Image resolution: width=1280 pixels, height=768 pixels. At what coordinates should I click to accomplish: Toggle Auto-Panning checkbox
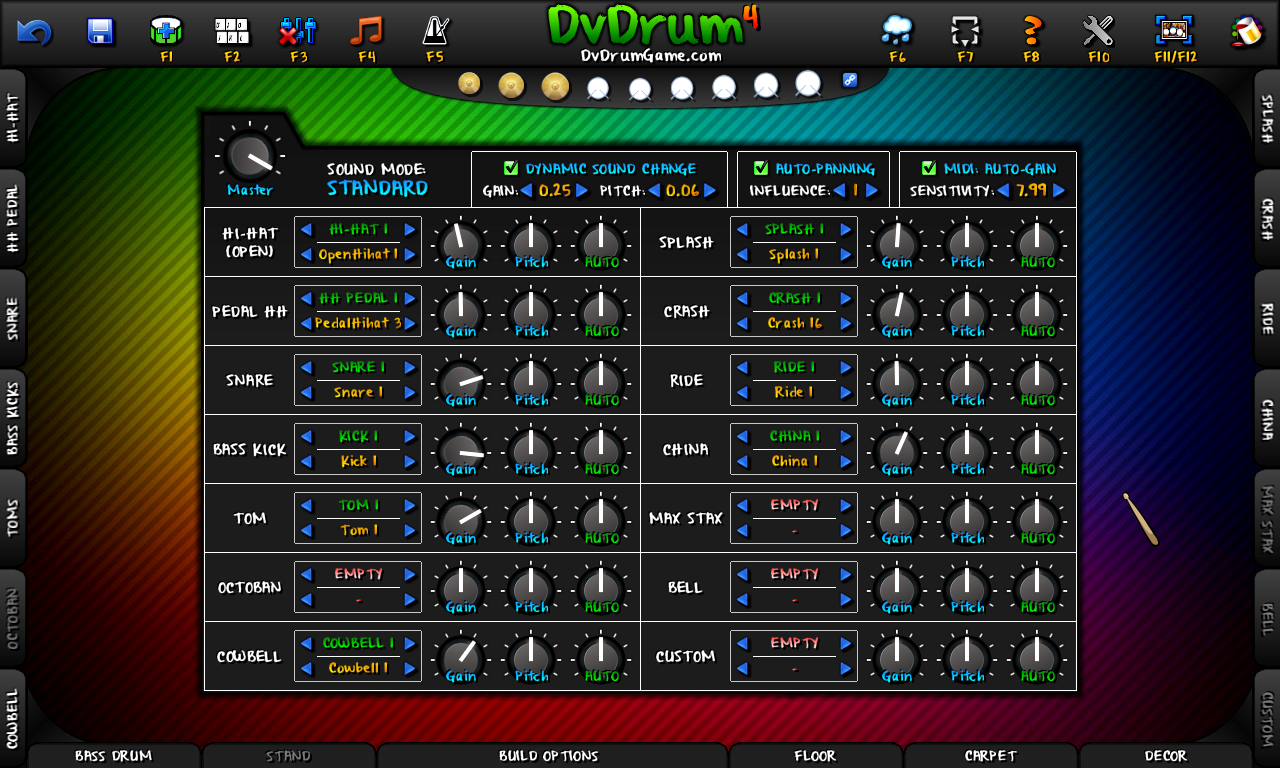(761, 168)
